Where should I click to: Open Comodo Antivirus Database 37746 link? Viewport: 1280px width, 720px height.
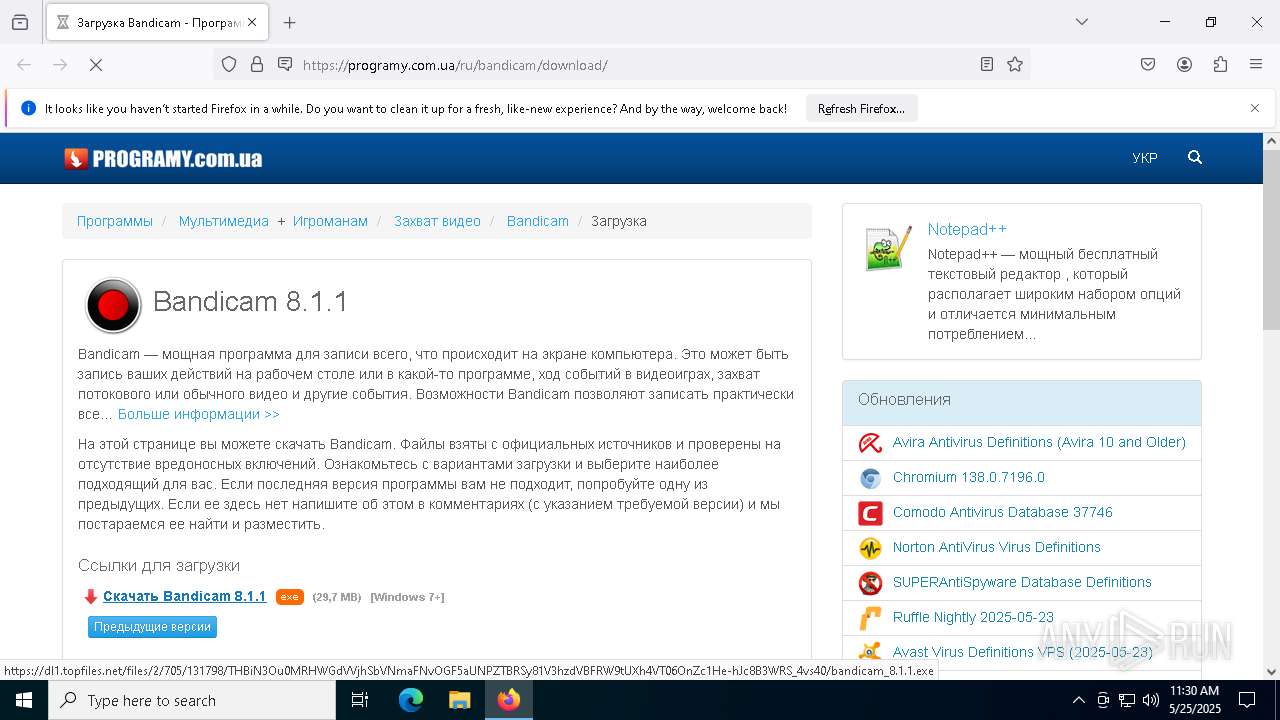[x=1003, y=512]
